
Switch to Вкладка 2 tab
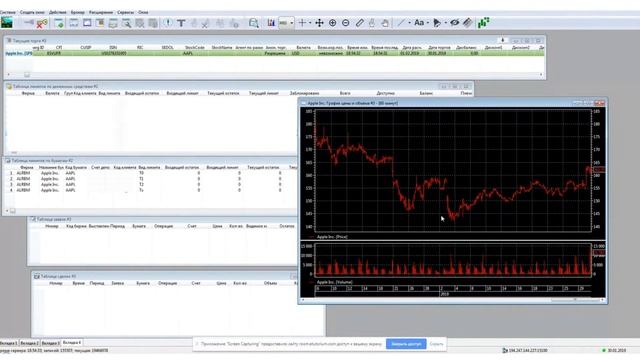point(29,343)
